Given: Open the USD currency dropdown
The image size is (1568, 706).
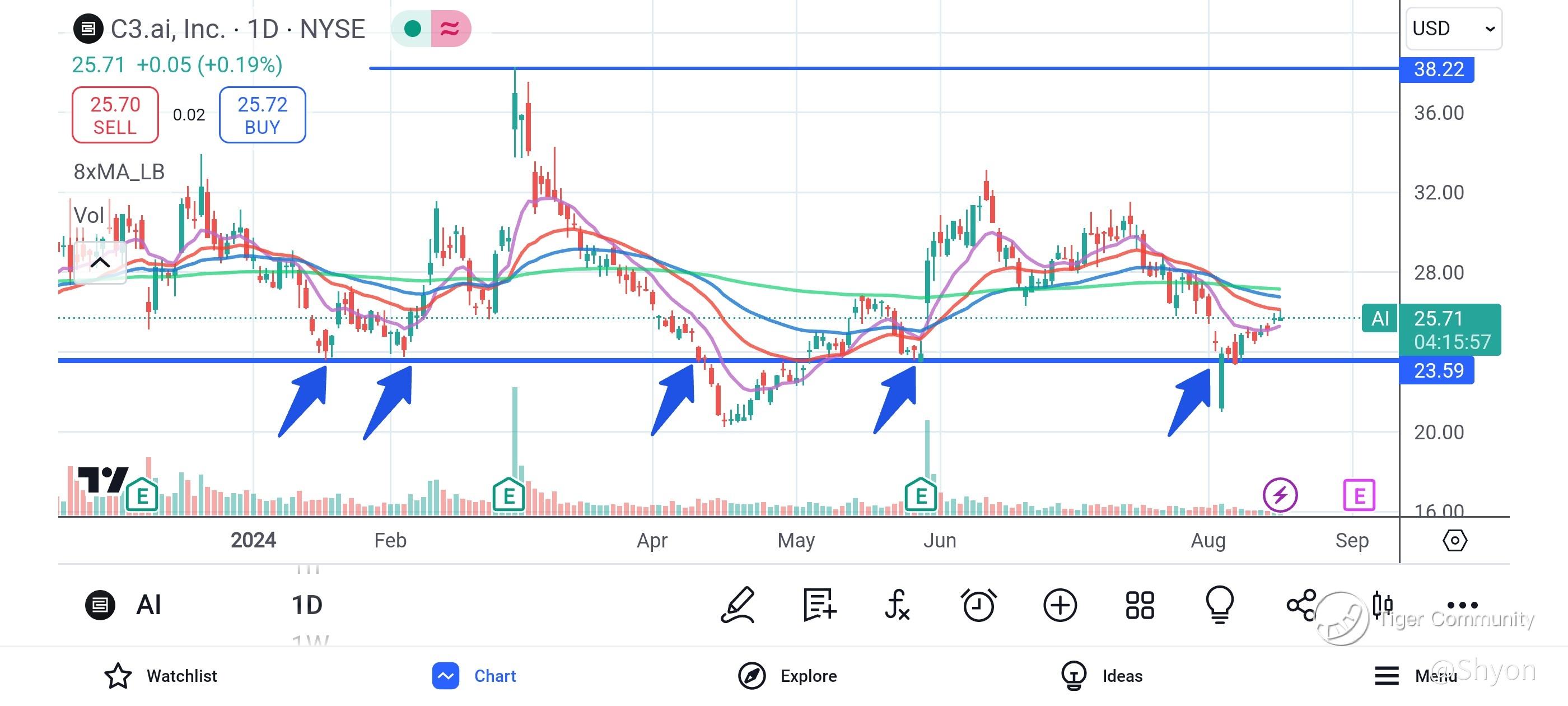Looking at the screenshot, I should click(x=1454, y=29).
